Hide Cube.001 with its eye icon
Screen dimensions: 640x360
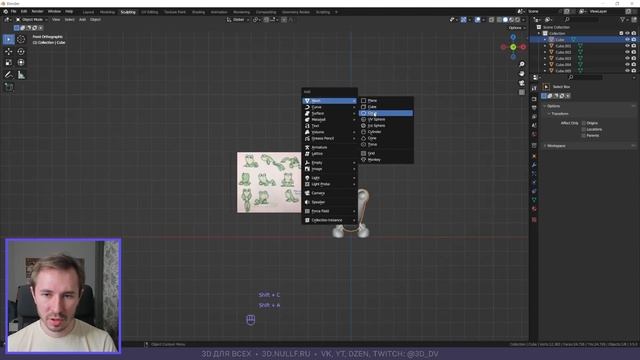pyautogui.click(x=627, y=46)
